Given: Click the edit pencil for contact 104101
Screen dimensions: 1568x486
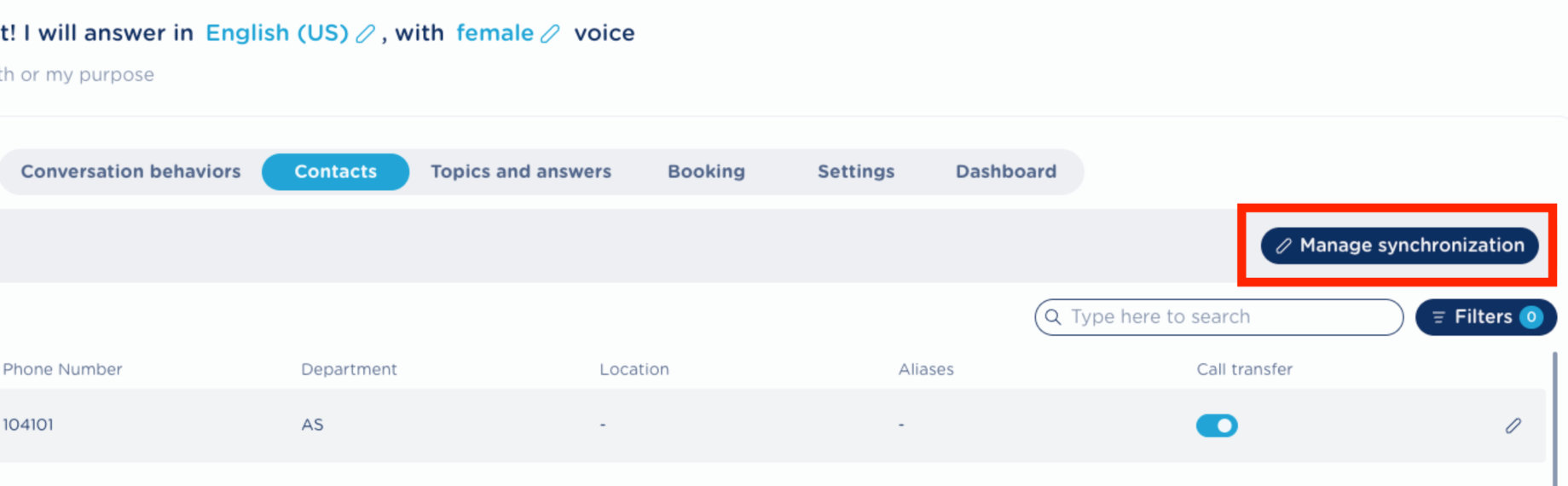Looking at the screenshot, I should coord(1513,425).
